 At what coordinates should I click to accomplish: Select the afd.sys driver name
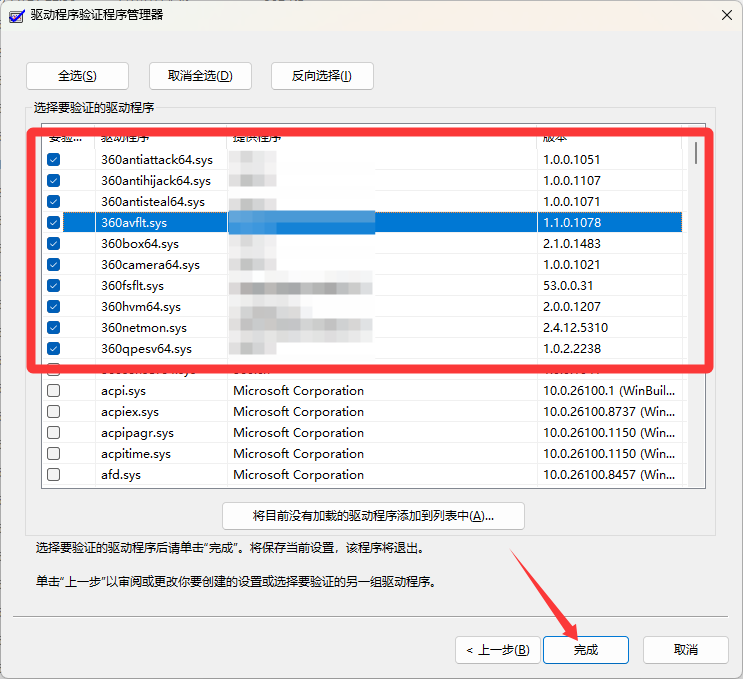click(x=121, y=474)
